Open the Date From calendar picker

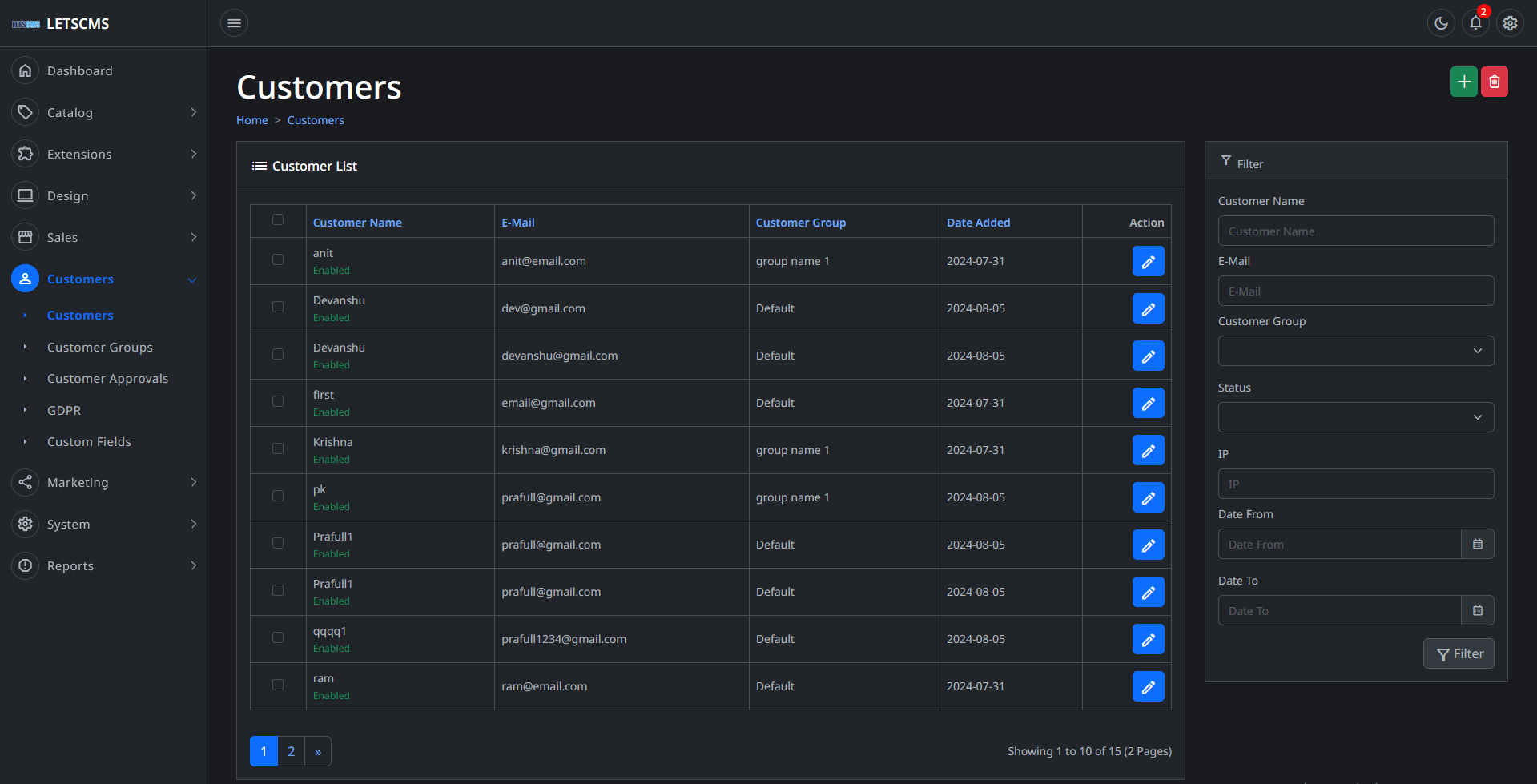[1477, 545]
